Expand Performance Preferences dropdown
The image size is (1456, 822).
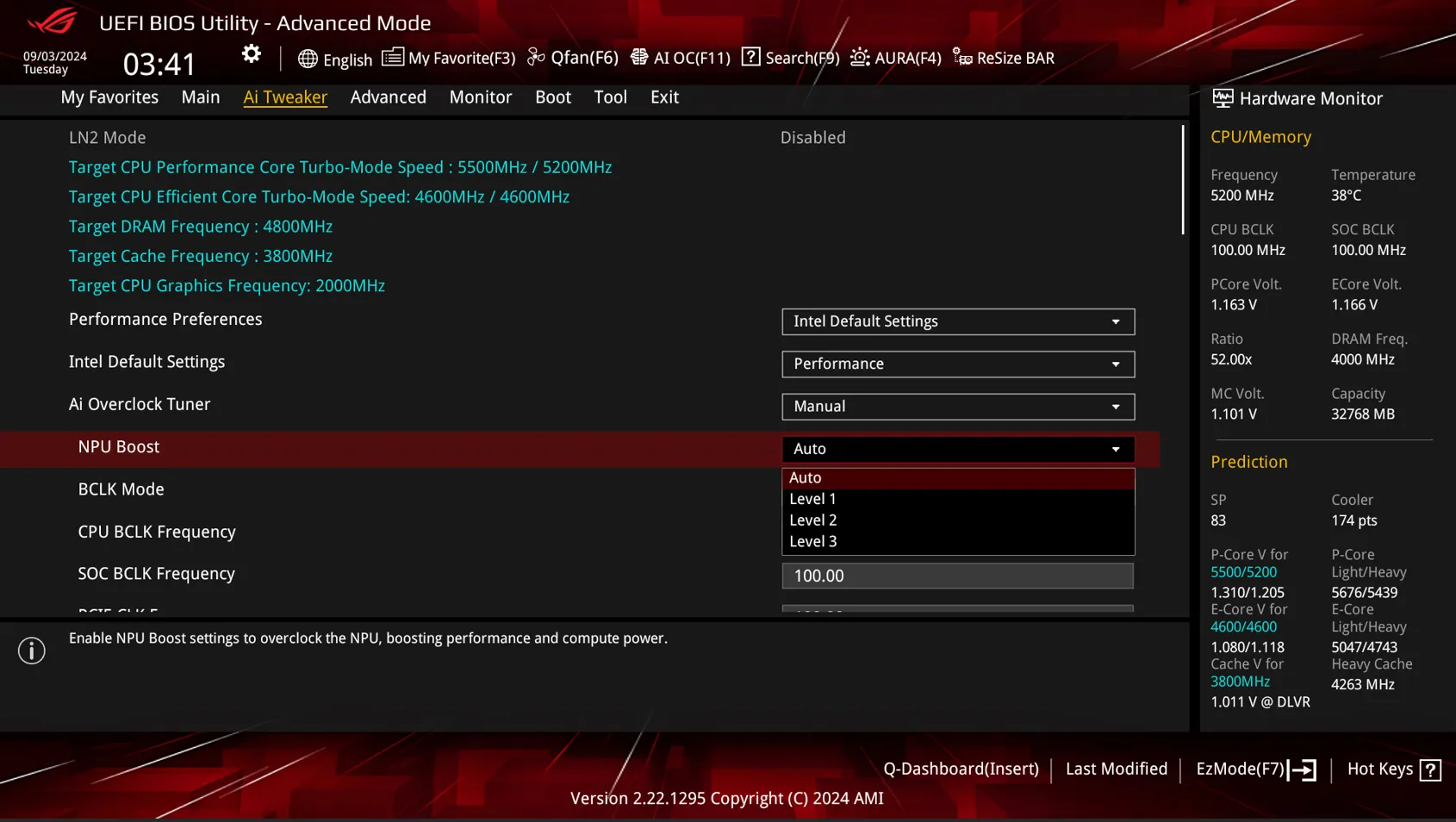pyautogui.click(x=957, y=321)
